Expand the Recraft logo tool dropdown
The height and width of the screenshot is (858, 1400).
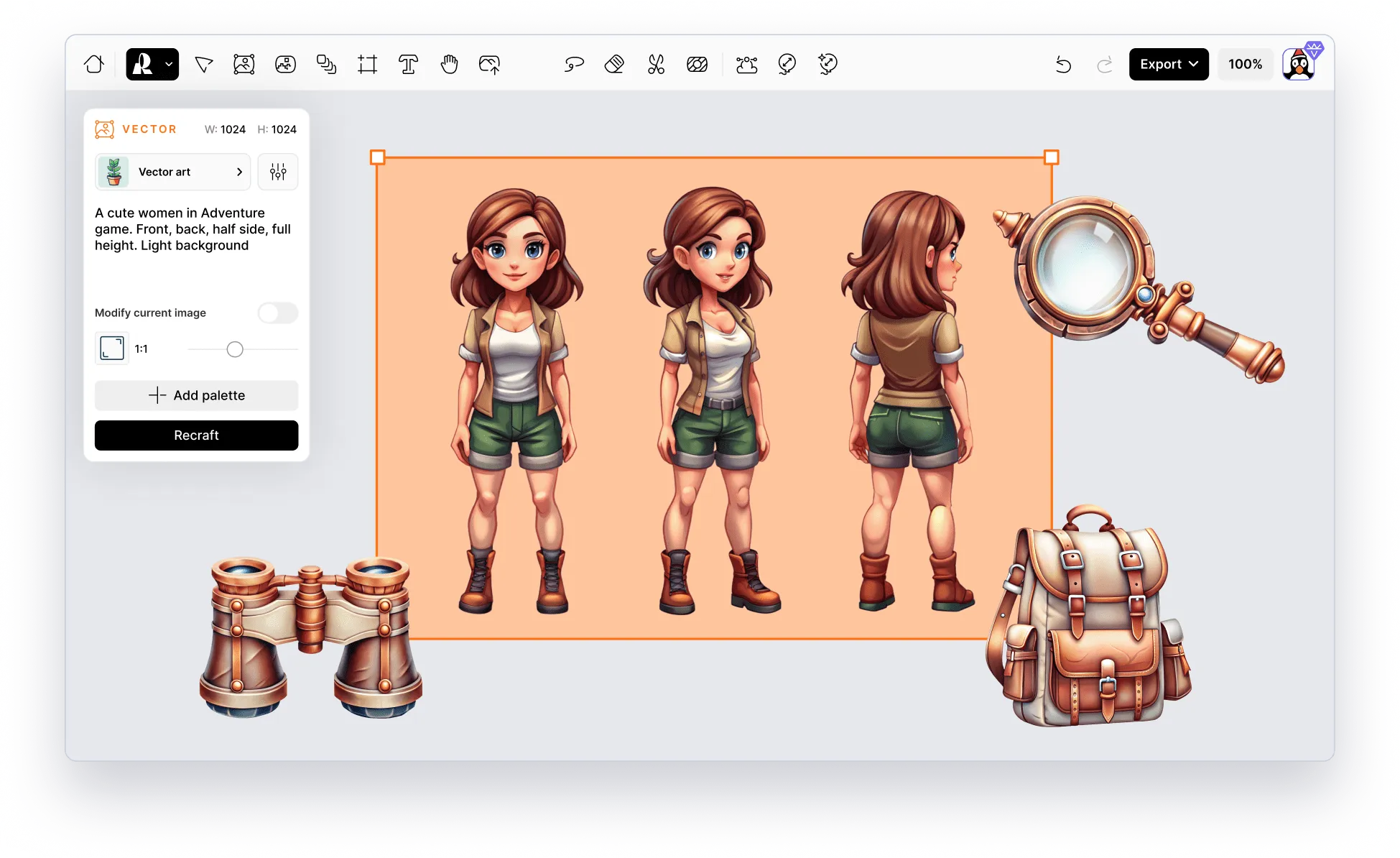tap(169, 64)
